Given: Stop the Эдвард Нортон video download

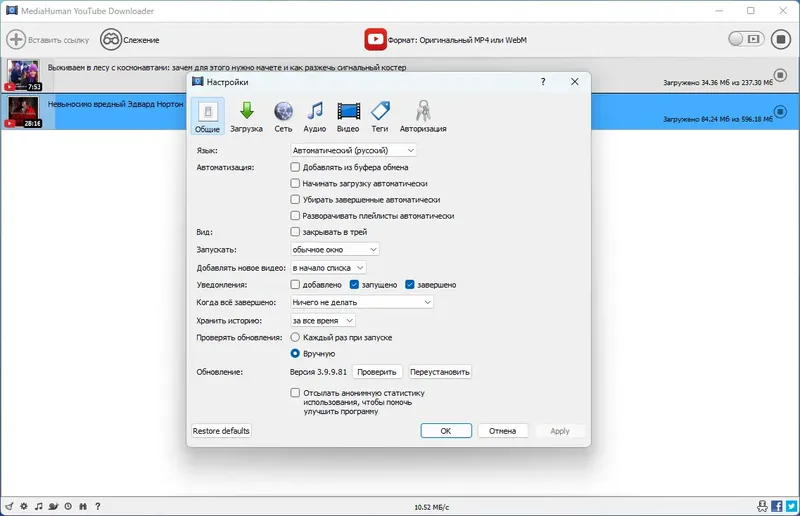Looking at the screenshot, I should (x=780, y=111).
